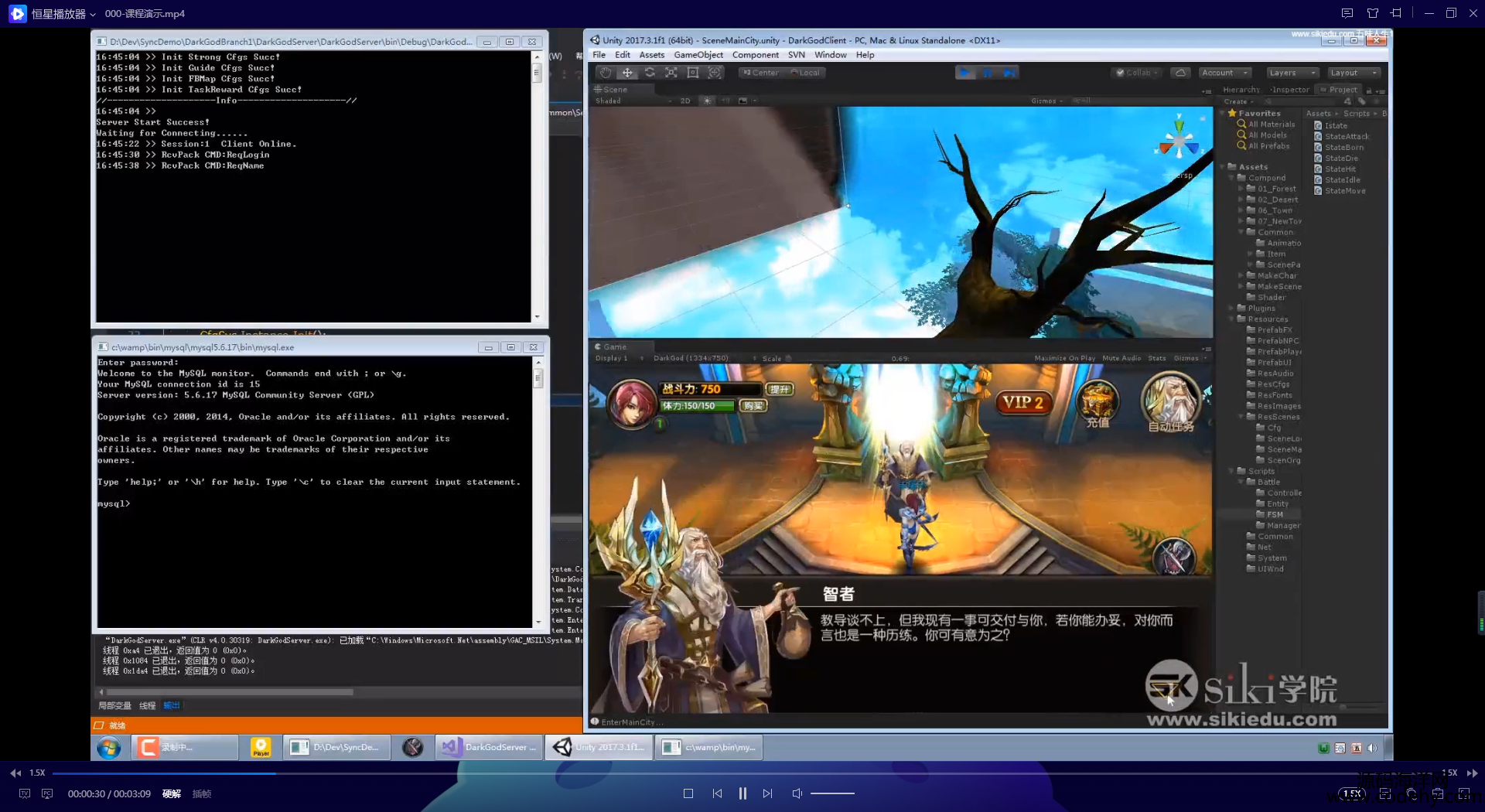Stop the video playback
1485x812 pixels.
[688, 793]
